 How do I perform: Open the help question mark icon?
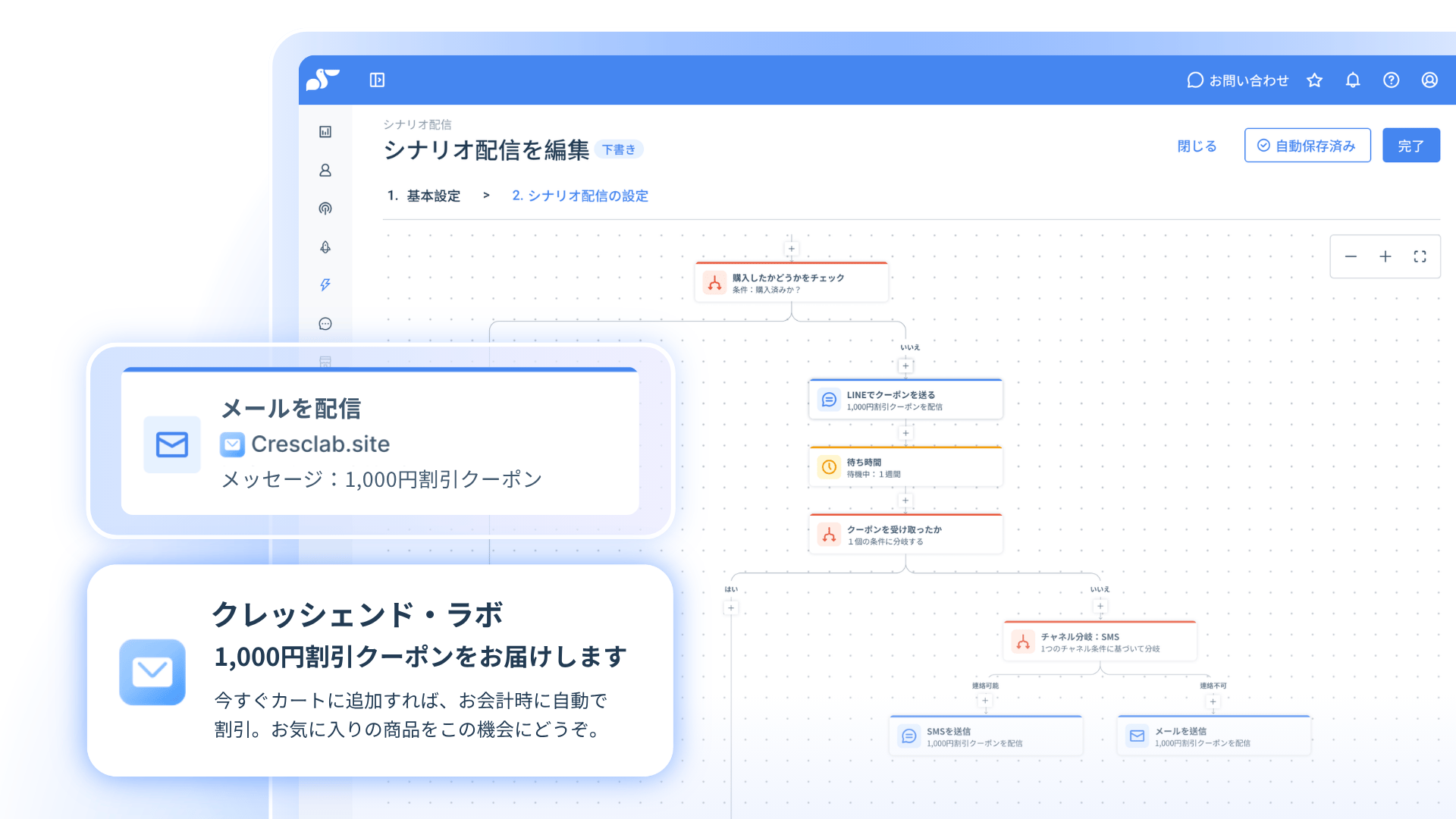pyautogui.click(x=1391, y=80)
